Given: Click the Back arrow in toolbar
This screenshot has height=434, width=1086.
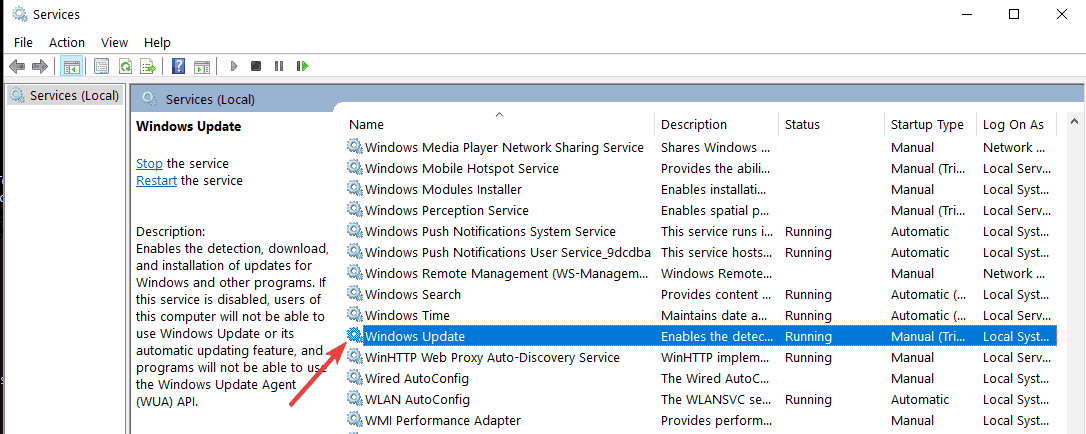Looking at the screenshot, I should pos(17,66).
